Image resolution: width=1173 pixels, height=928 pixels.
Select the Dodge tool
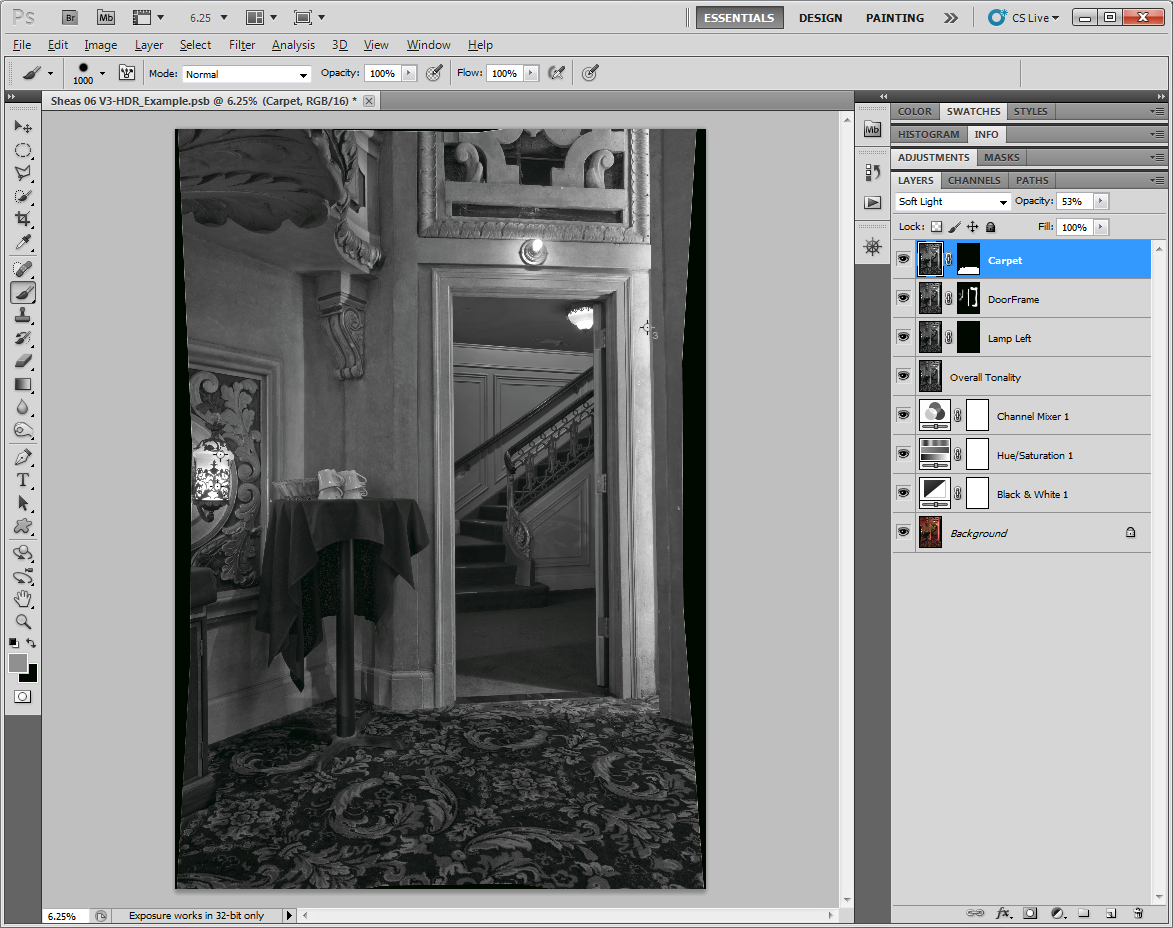[x=23, y=431]
